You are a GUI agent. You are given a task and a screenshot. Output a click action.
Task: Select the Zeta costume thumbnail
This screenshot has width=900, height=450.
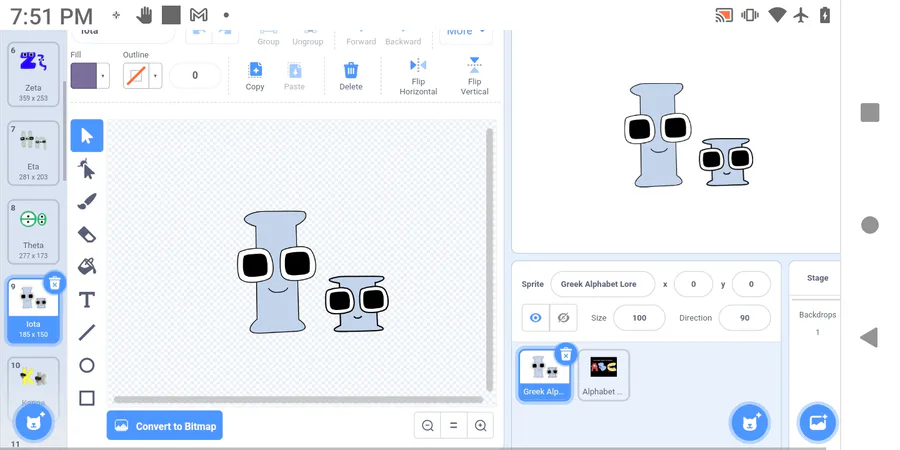(x=33, y=75)
